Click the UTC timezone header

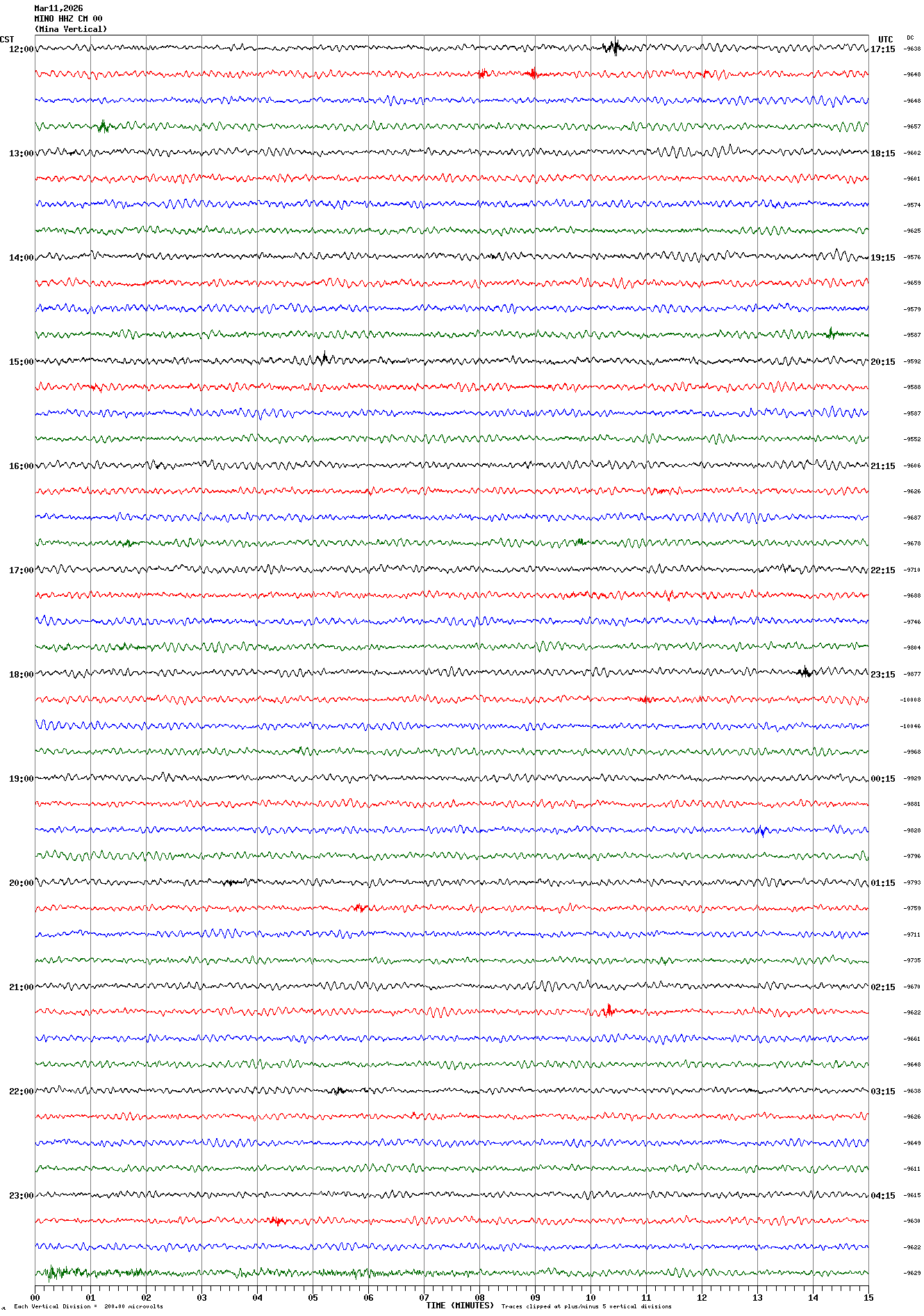(x=885, y=40)
